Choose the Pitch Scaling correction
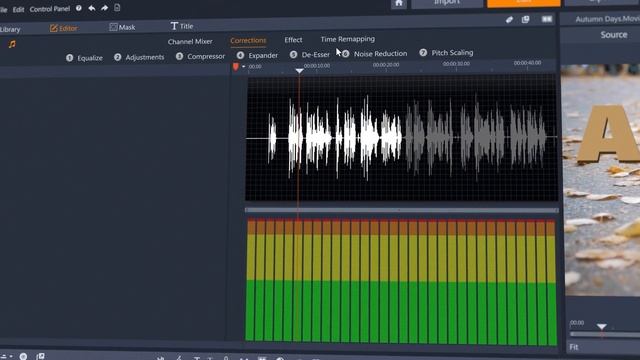 tap(446, 53)
